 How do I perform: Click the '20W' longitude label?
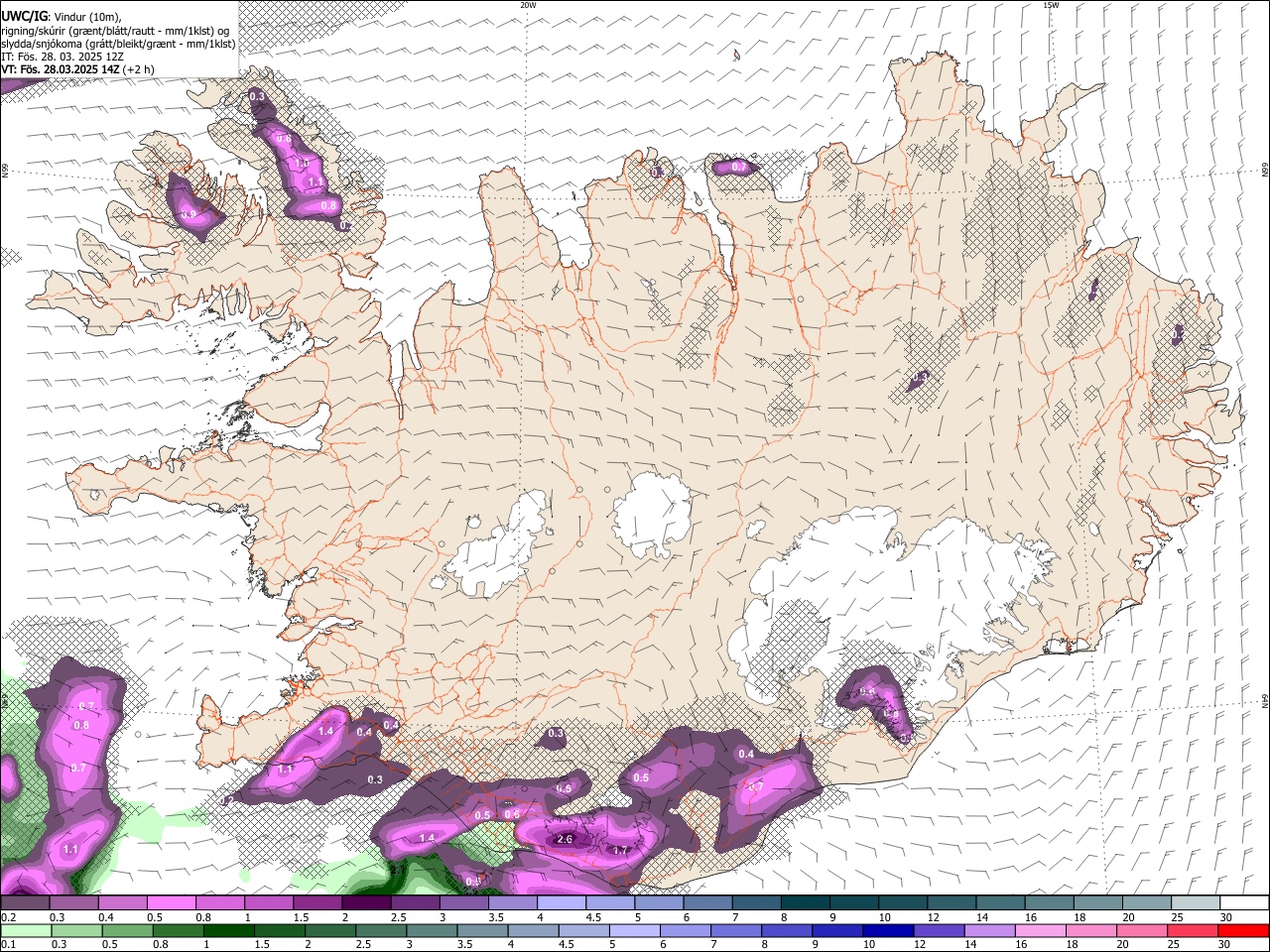pos(528,5)
